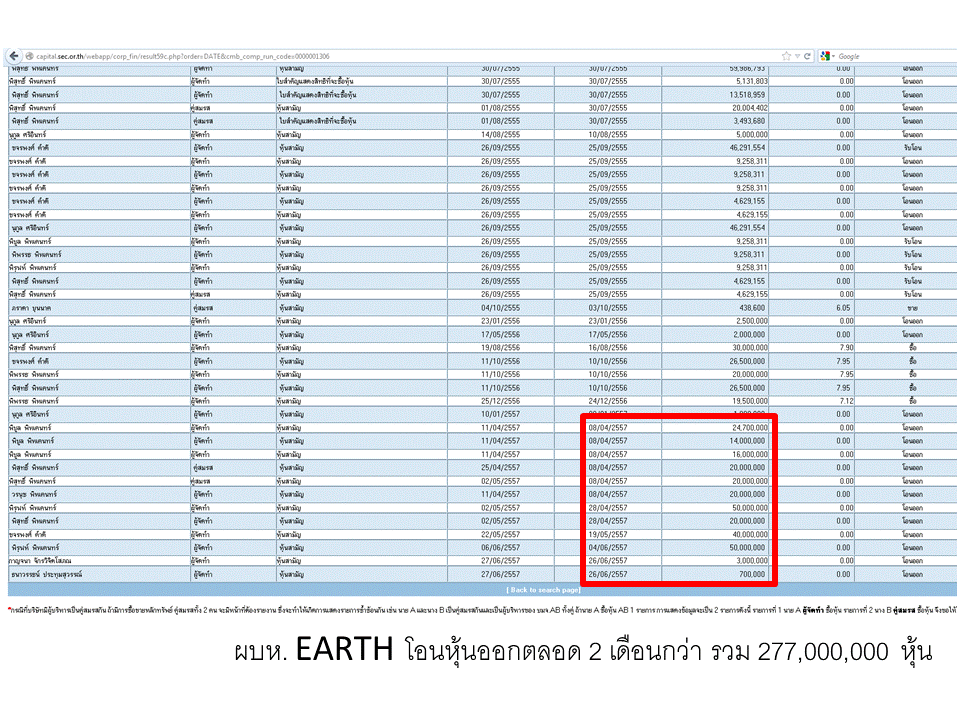Reload the page with the refresh icon
Viewport: 960px width, 720px height.
808,56
